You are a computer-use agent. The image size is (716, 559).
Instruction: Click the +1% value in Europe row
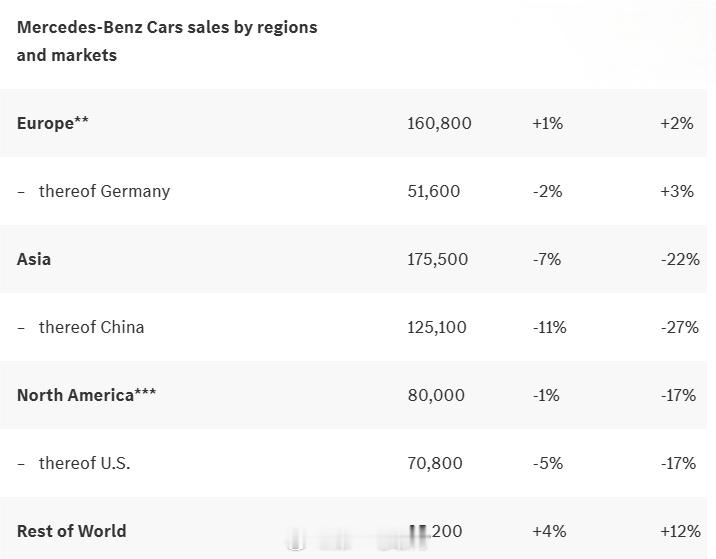547,123
